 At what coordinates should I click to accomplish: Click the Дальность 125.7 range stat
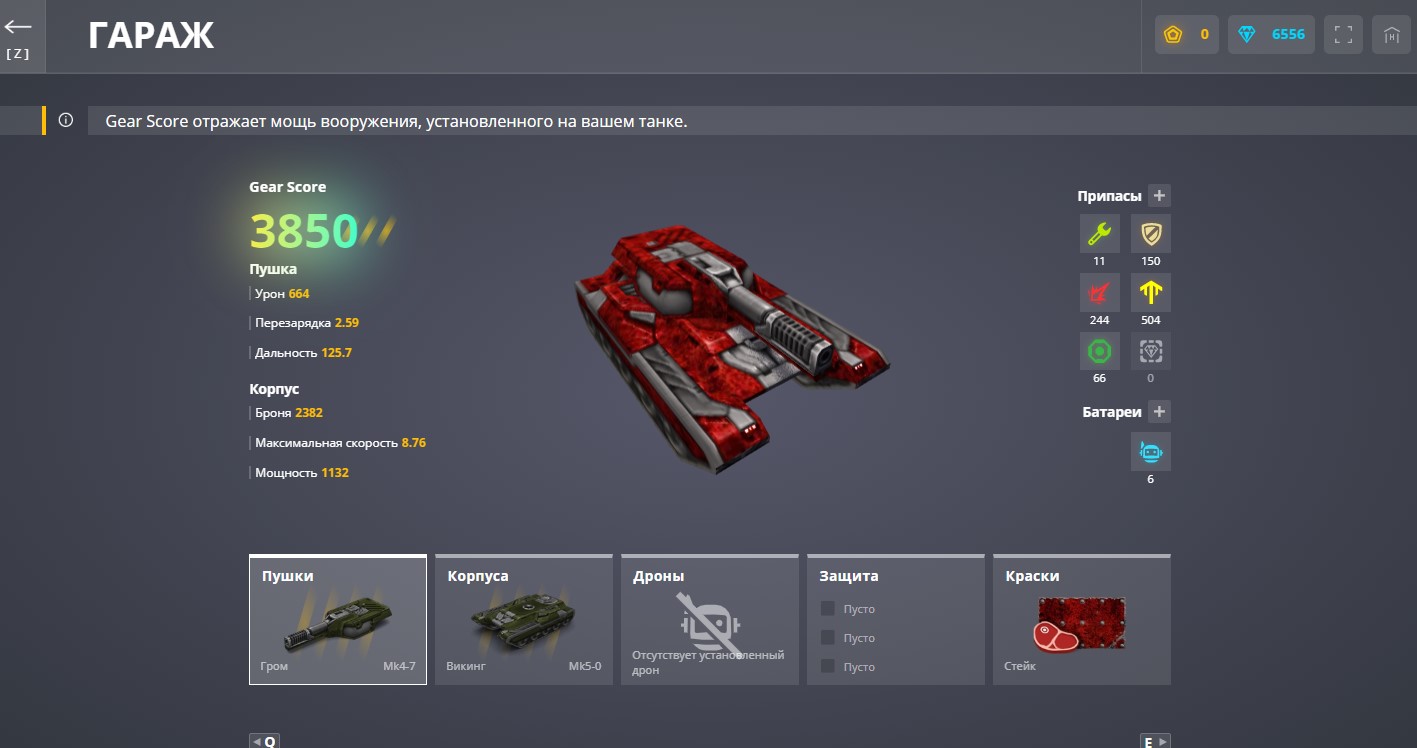[x=303, y=353]
